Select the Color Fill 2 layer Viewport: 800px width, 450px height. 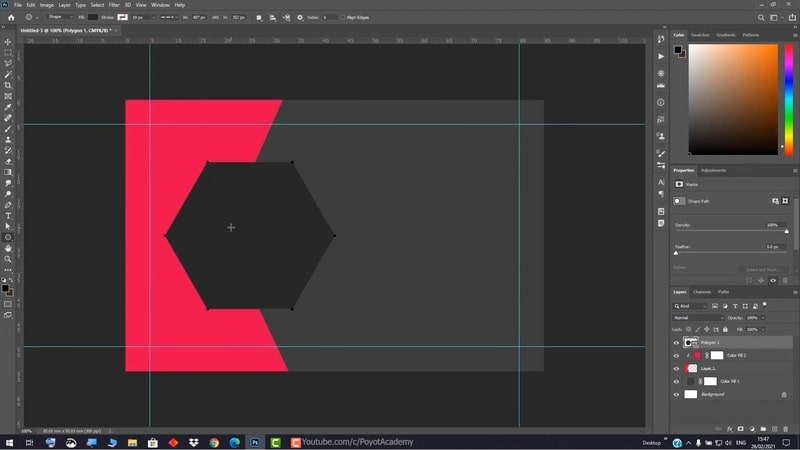click(738, 355)
